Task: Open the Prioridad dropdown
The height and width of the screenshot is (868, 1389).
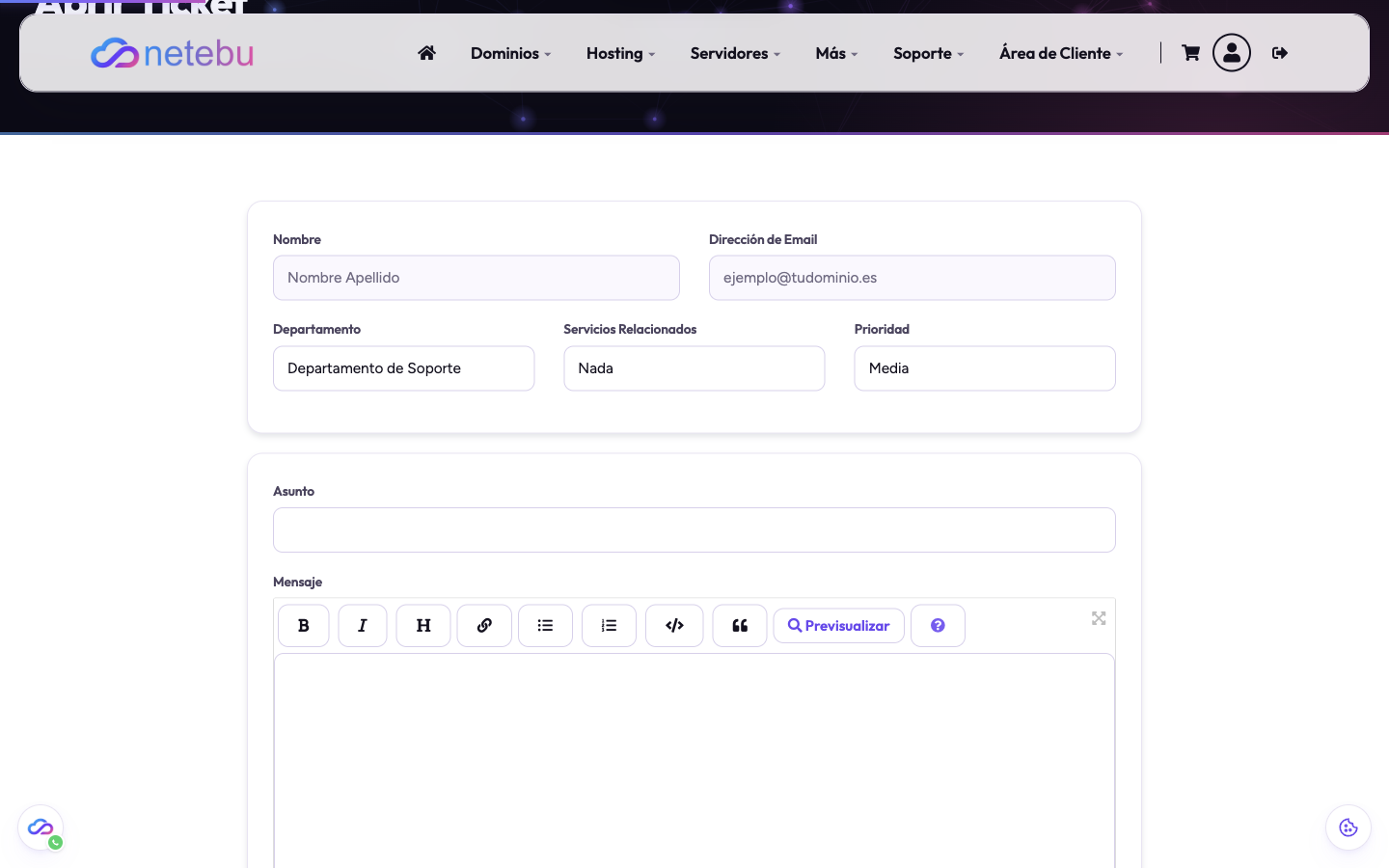Action: pyautogui.click(x=985, y=368)
